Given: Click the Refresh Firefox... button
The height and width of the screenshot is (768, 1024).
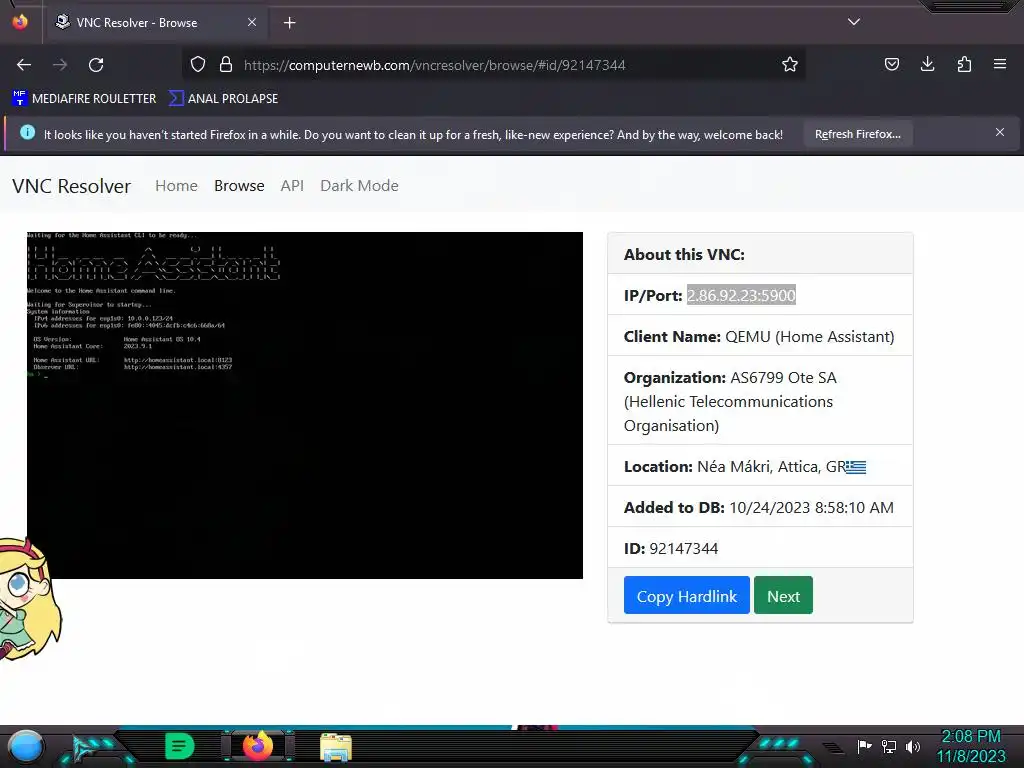Looking at the screenshot, I should (857, 134).
